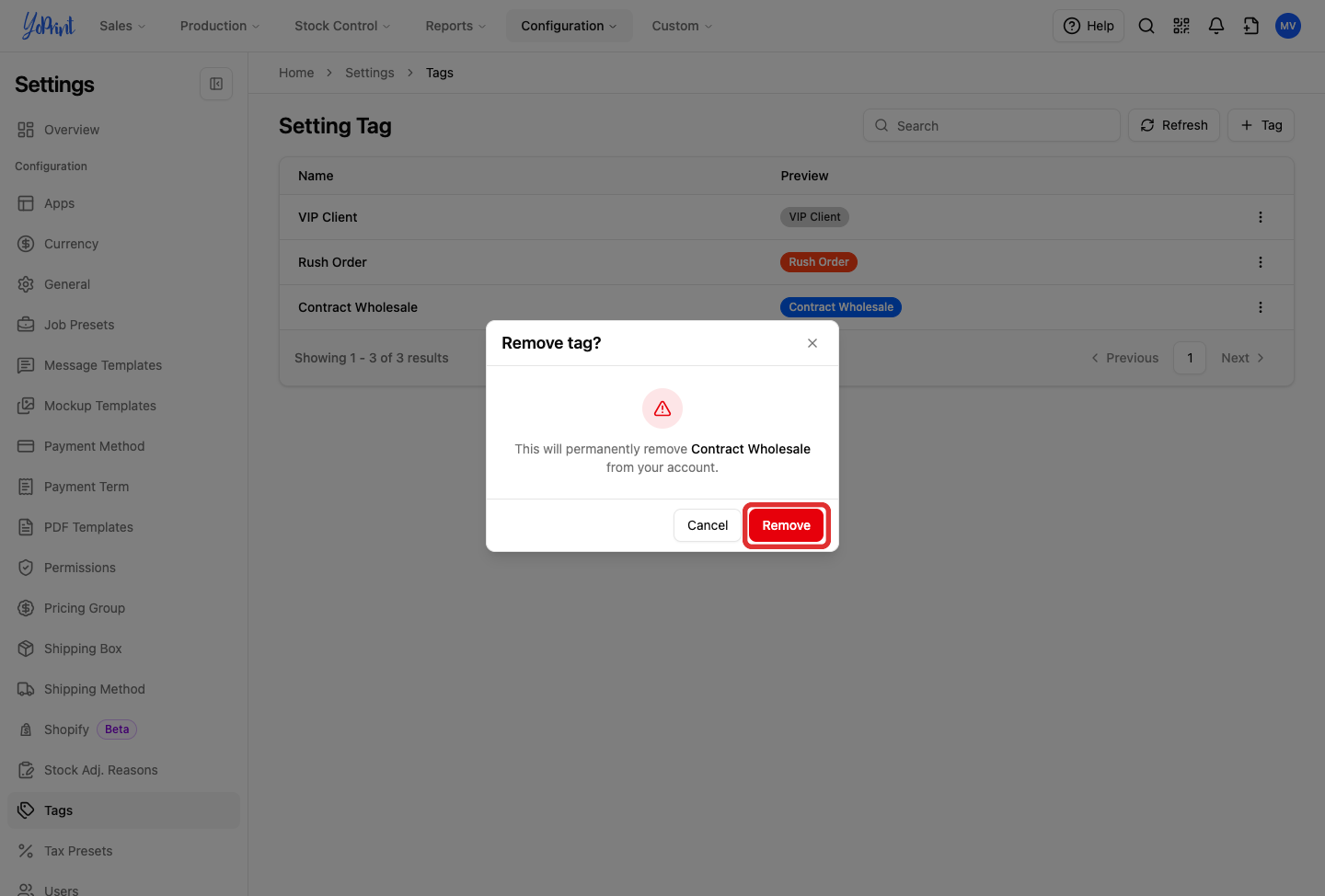Click the file import icon in header
This screenshot has height=896, width=1325.
[x=1251, y=26]
